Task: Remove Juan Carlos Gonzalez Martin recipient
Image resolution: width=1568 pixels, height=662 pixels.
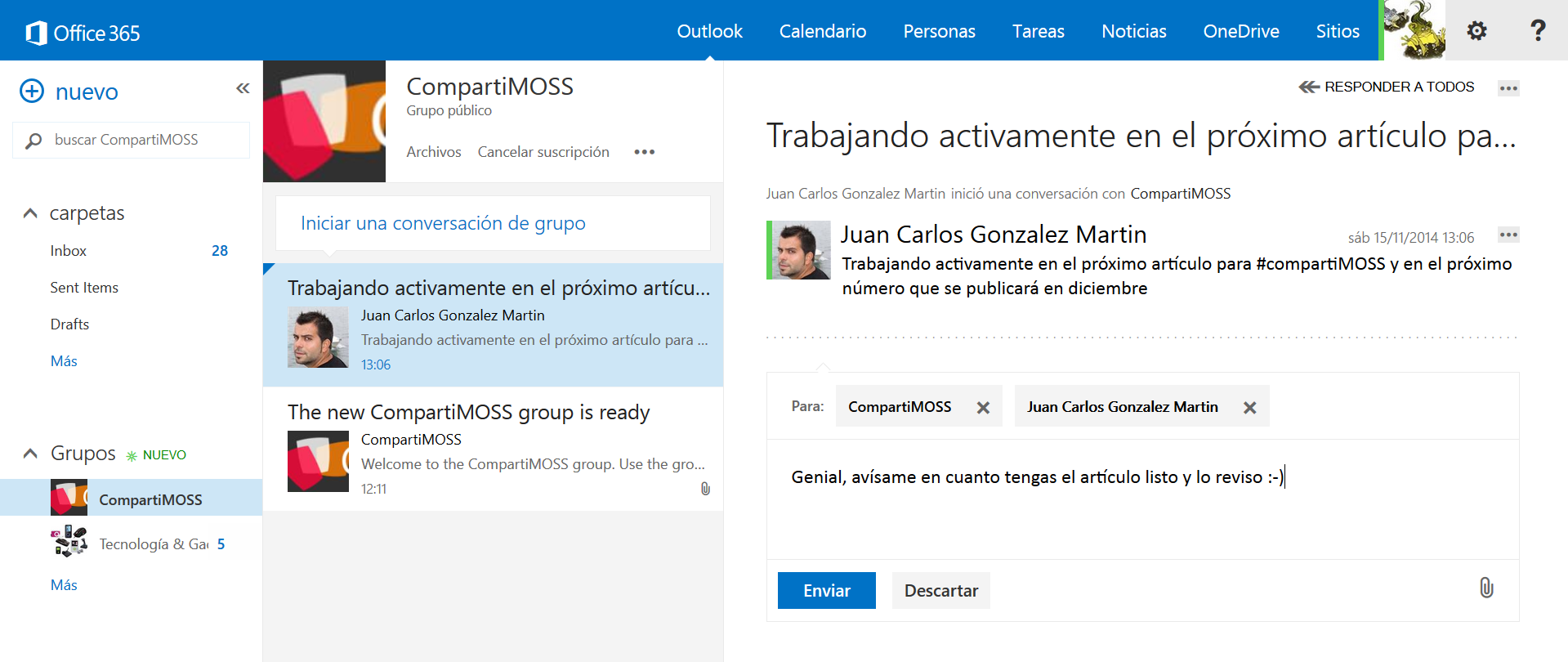Action: (x=1249, y=407)
